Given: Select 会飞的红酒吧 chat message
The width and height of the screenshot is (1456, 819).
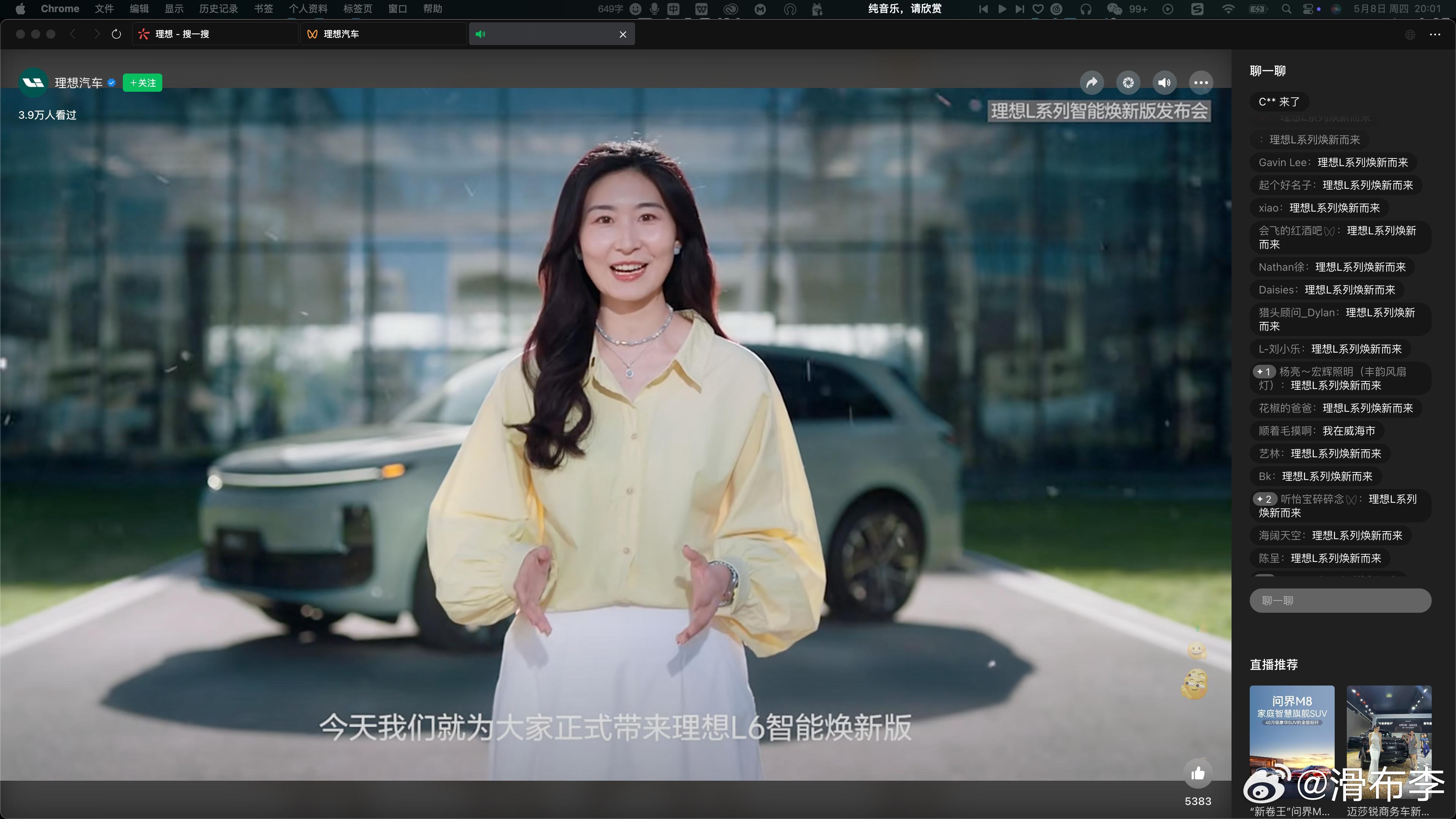Looking at the screenshot, I should tap(1340, 237).
